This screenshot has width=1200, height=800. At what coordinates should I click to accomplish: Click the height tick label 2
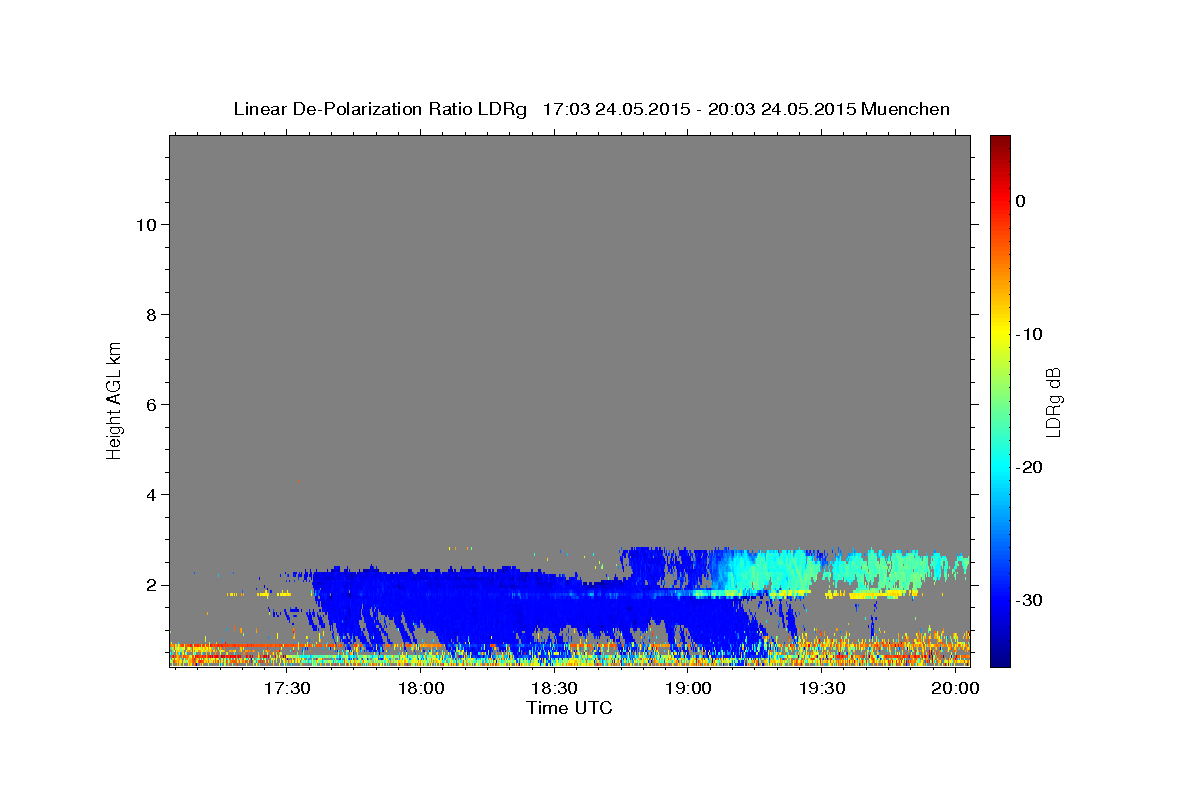click(x=149, y=585)
